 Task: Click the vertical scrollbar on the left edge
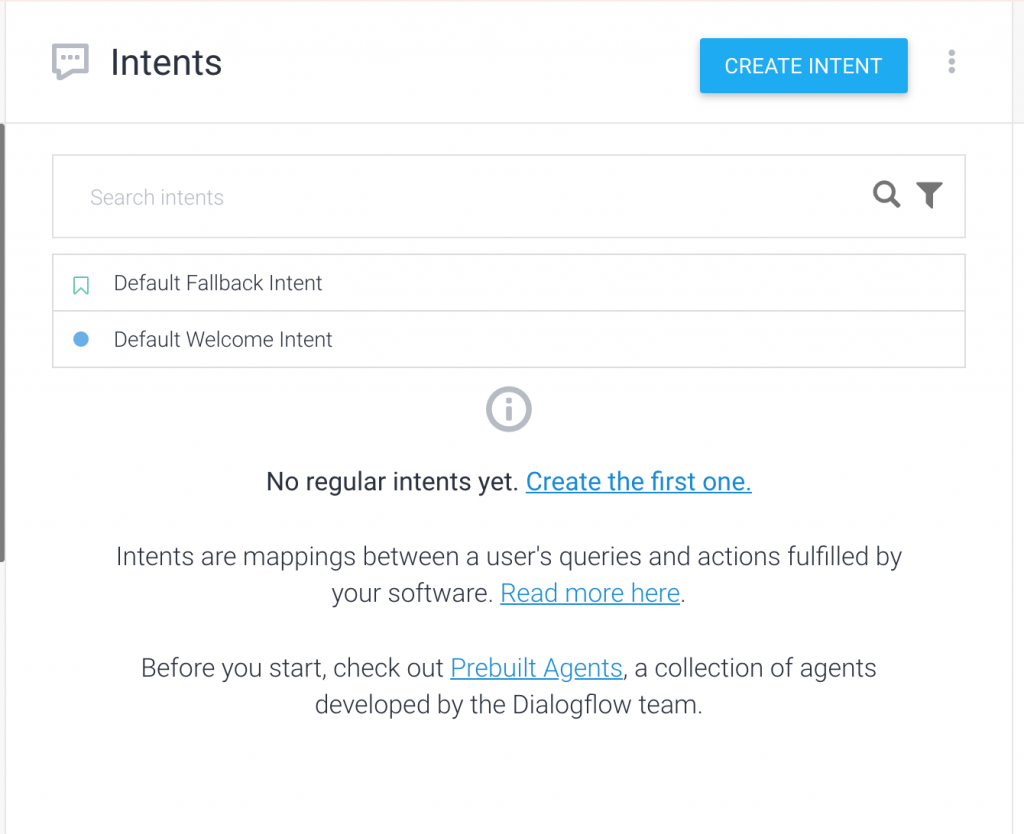(x=3, y=340)
